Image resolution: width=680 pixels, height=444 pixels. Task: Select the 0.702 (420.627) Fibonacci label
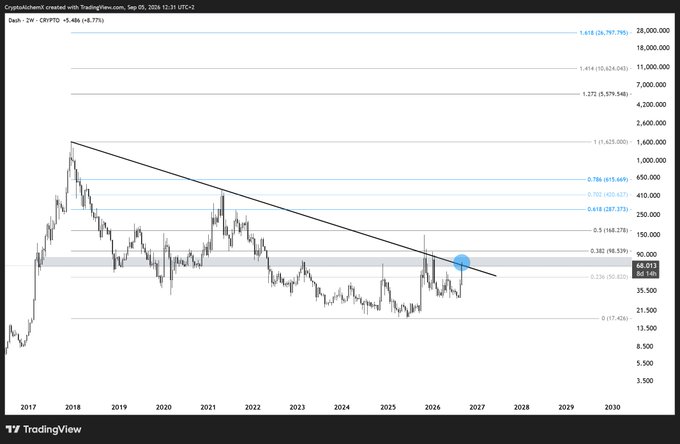click(608, 195)
